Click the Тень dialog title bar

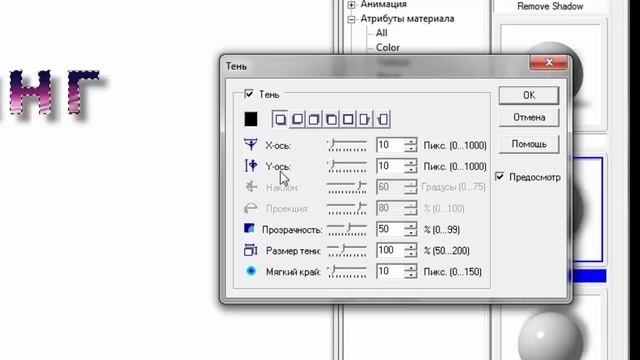coord(376,66)
